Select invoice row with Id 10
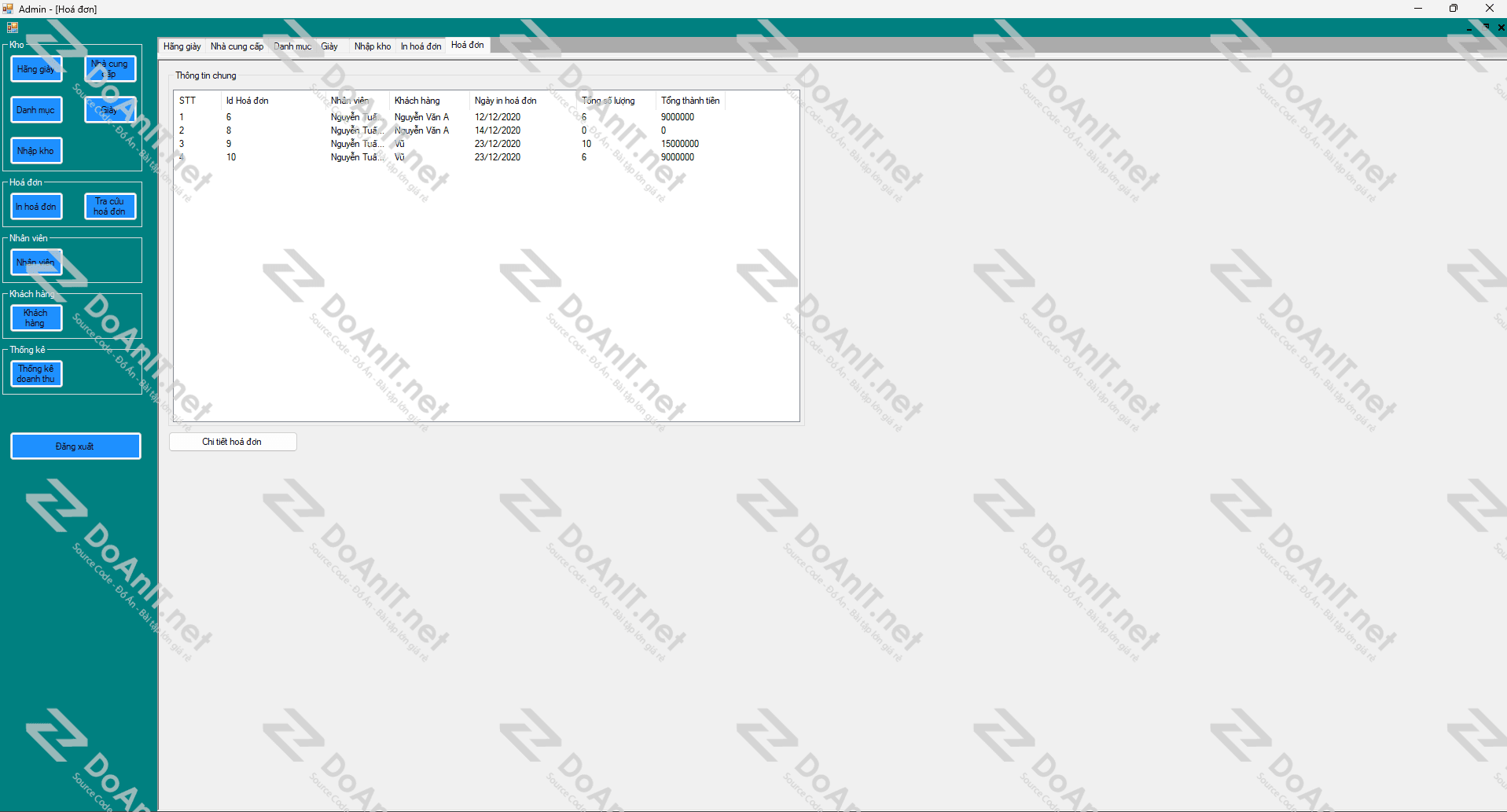This screenshot has width=1507, height=812. [x=448, y=157]
